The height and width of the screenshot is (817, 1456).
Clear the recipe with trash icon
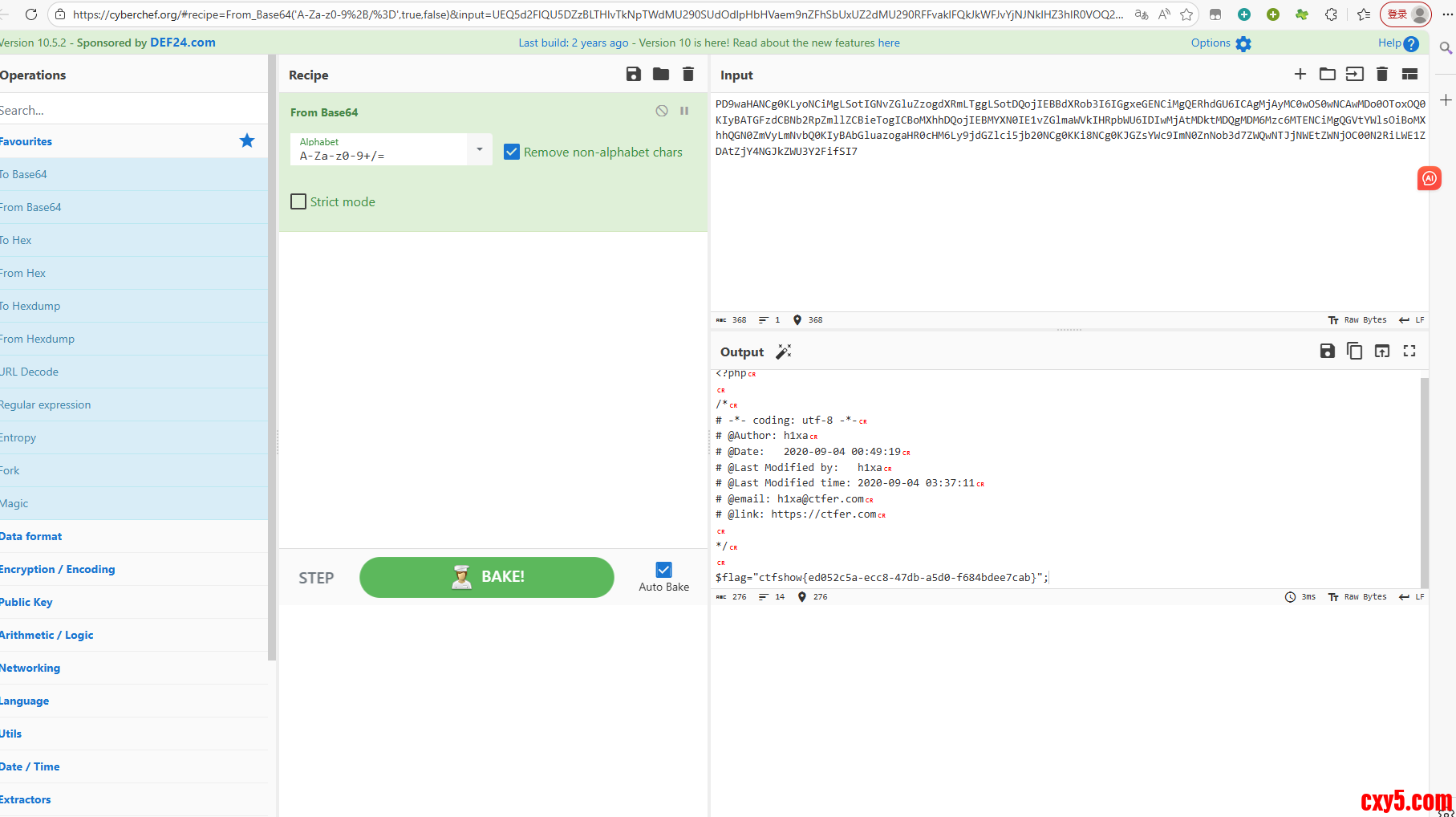687,75
